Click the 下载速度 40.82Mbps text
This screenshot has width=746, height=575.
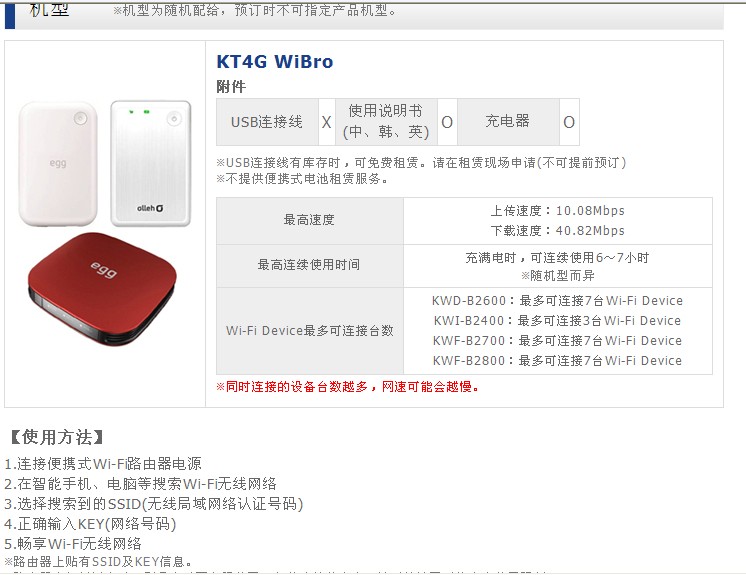pos(558,231)
